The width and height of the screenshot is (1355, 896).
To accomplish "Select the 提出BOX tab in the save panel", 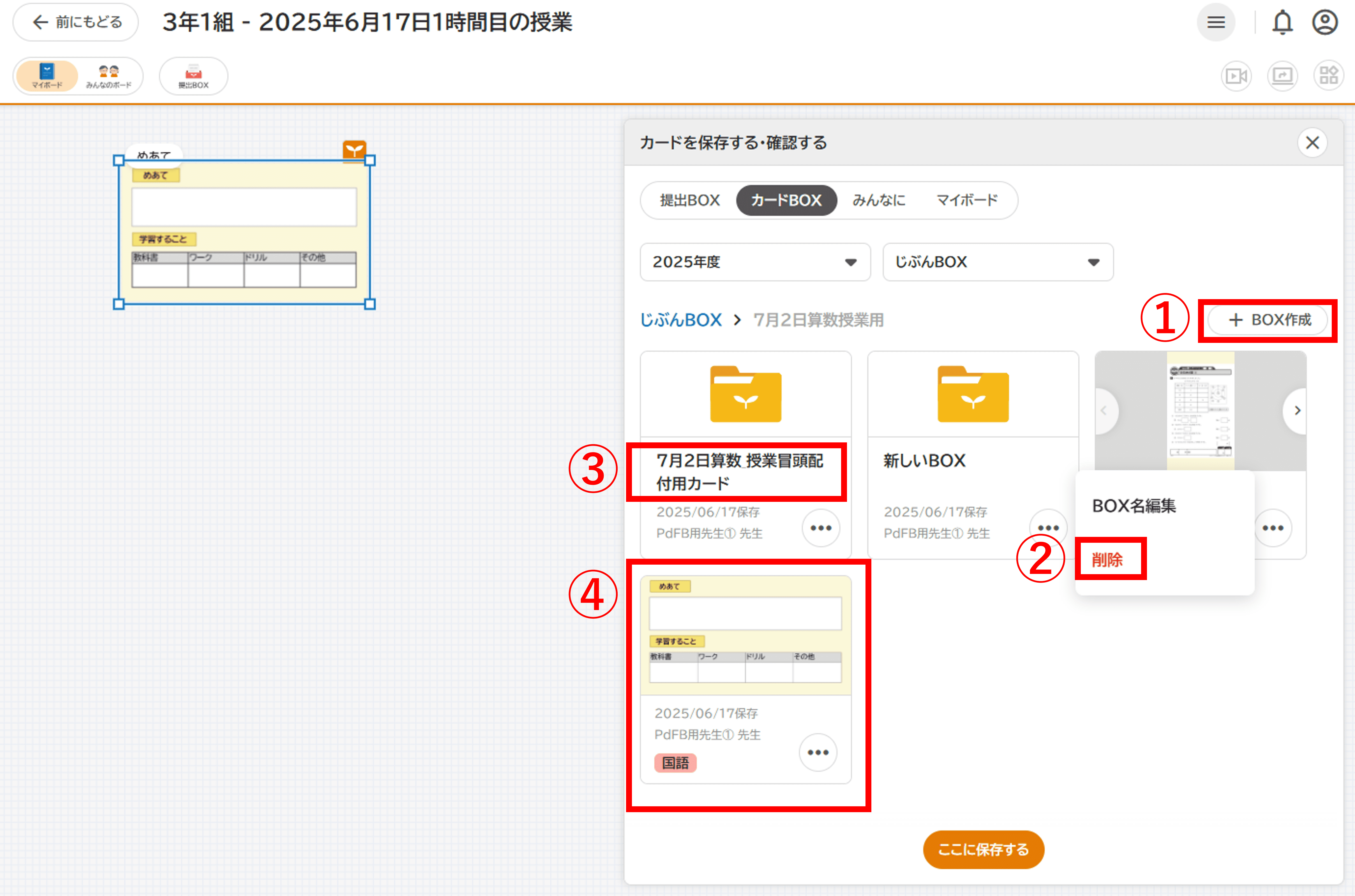I will pos(689,200).
